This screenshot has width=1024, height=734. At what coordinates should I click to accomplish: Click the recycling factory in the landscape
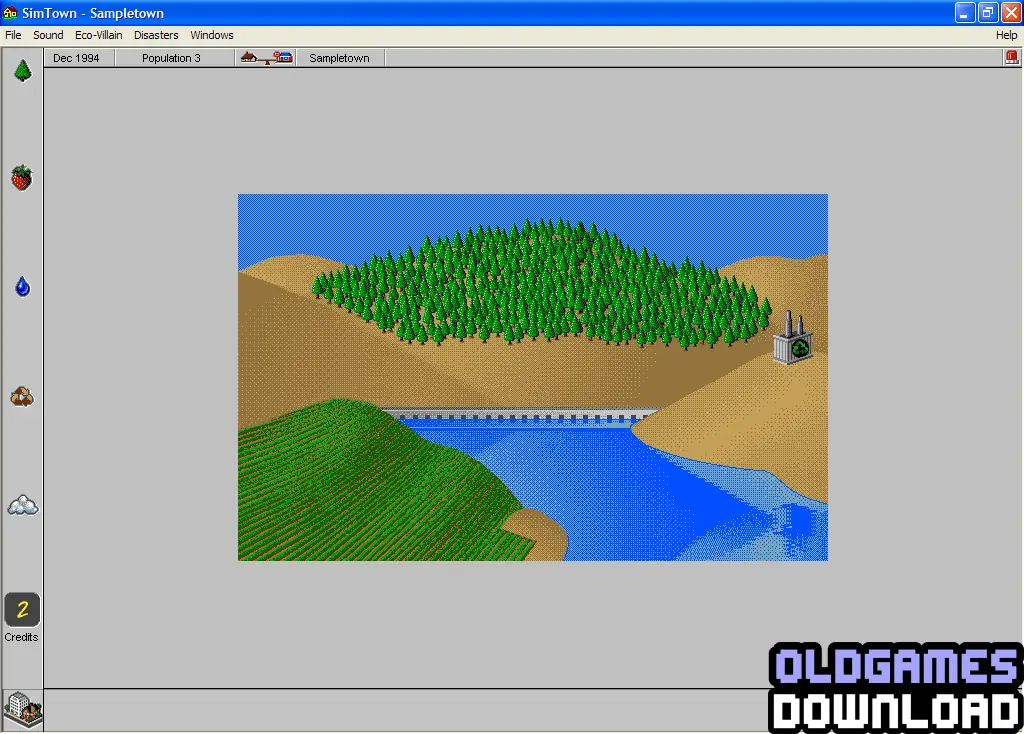(x=793, y=338)
